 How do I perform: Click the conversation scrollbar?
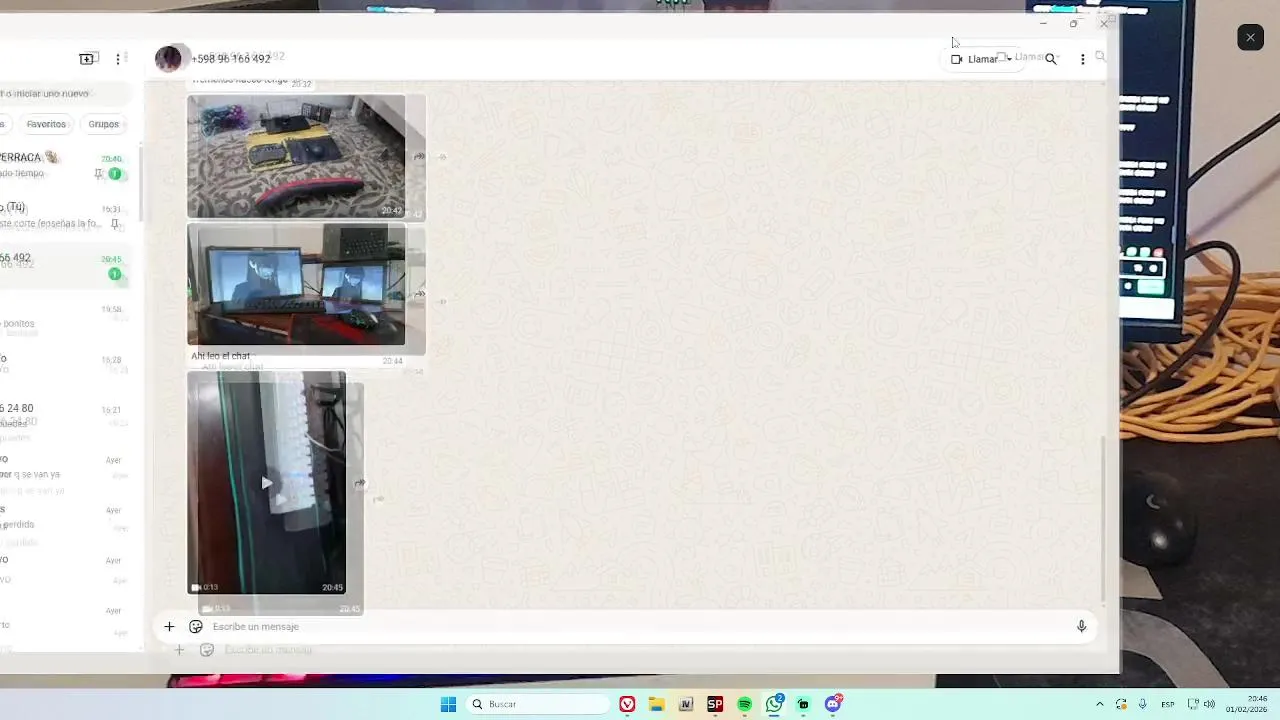pos(1104,520)
